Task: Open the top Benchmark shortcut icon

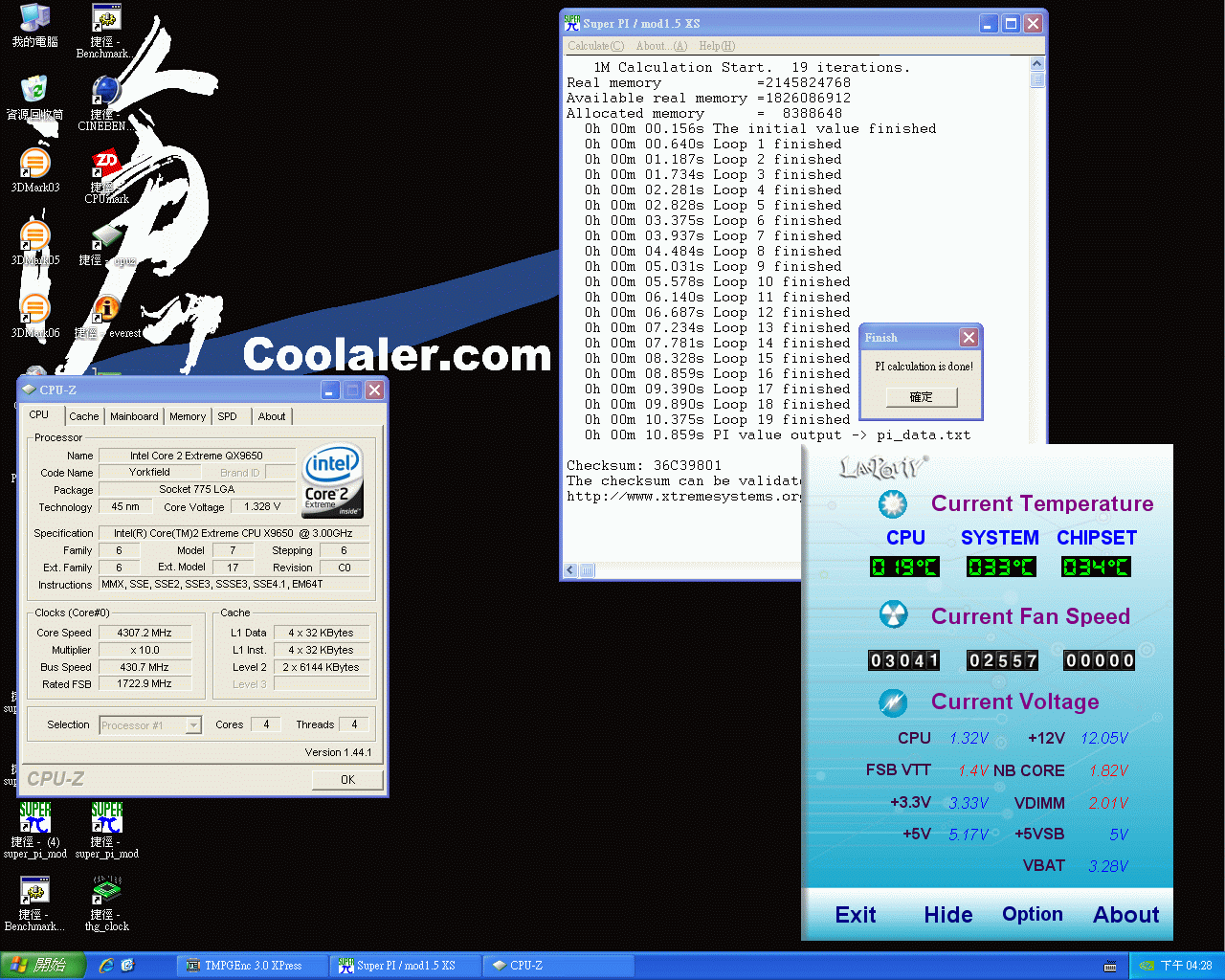Action: point(105,31)
